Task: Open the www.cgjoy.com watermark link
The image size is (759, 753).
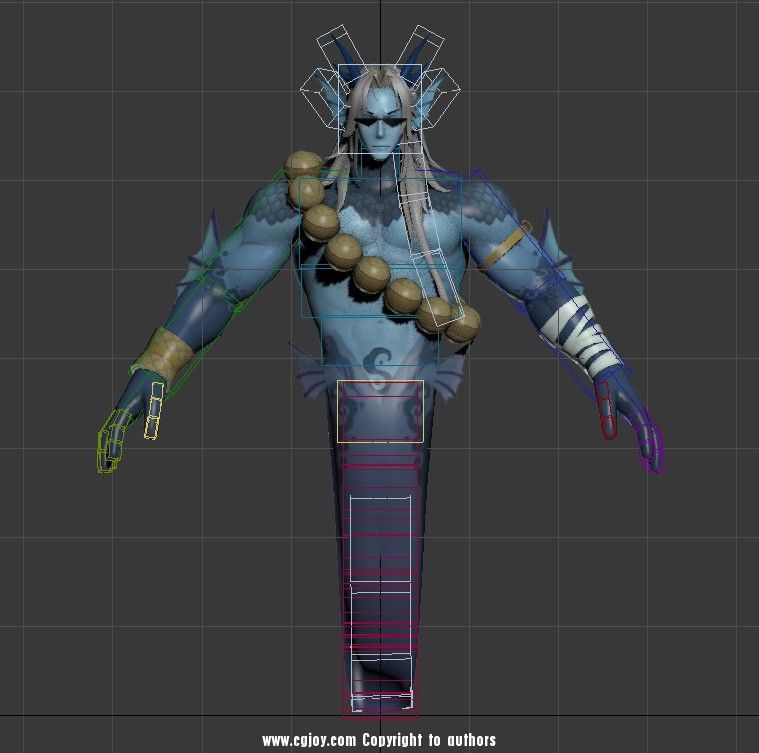Action: (x=308, y=740)
